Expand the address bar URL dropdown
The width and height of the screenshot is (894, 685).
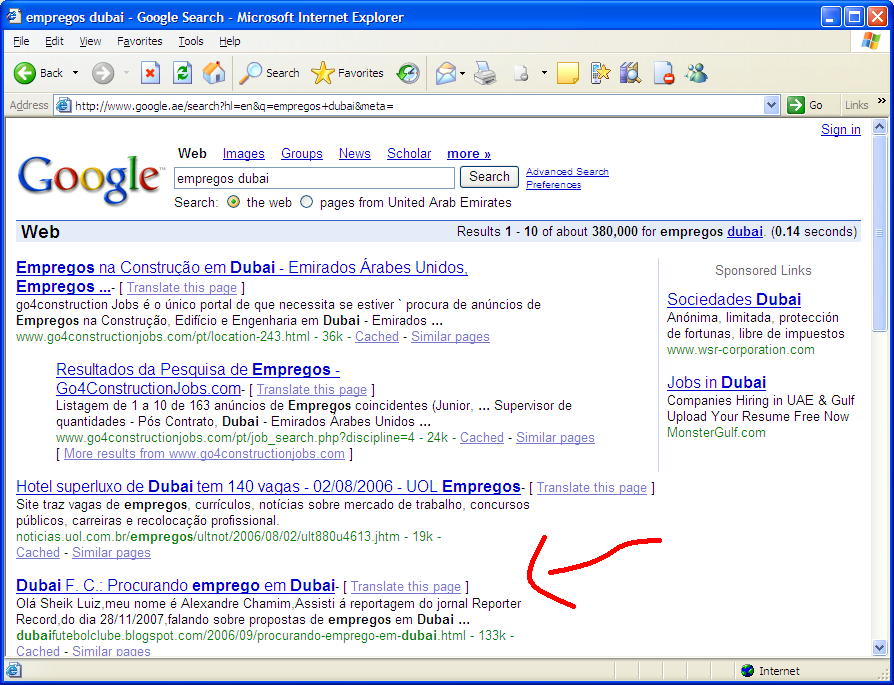(x=771, y=105)
